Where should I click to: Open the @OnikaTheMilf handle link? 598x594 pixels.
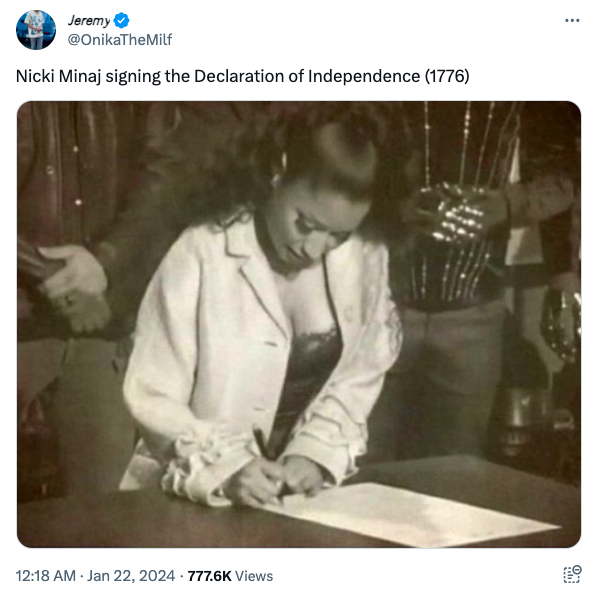point(120,40)
